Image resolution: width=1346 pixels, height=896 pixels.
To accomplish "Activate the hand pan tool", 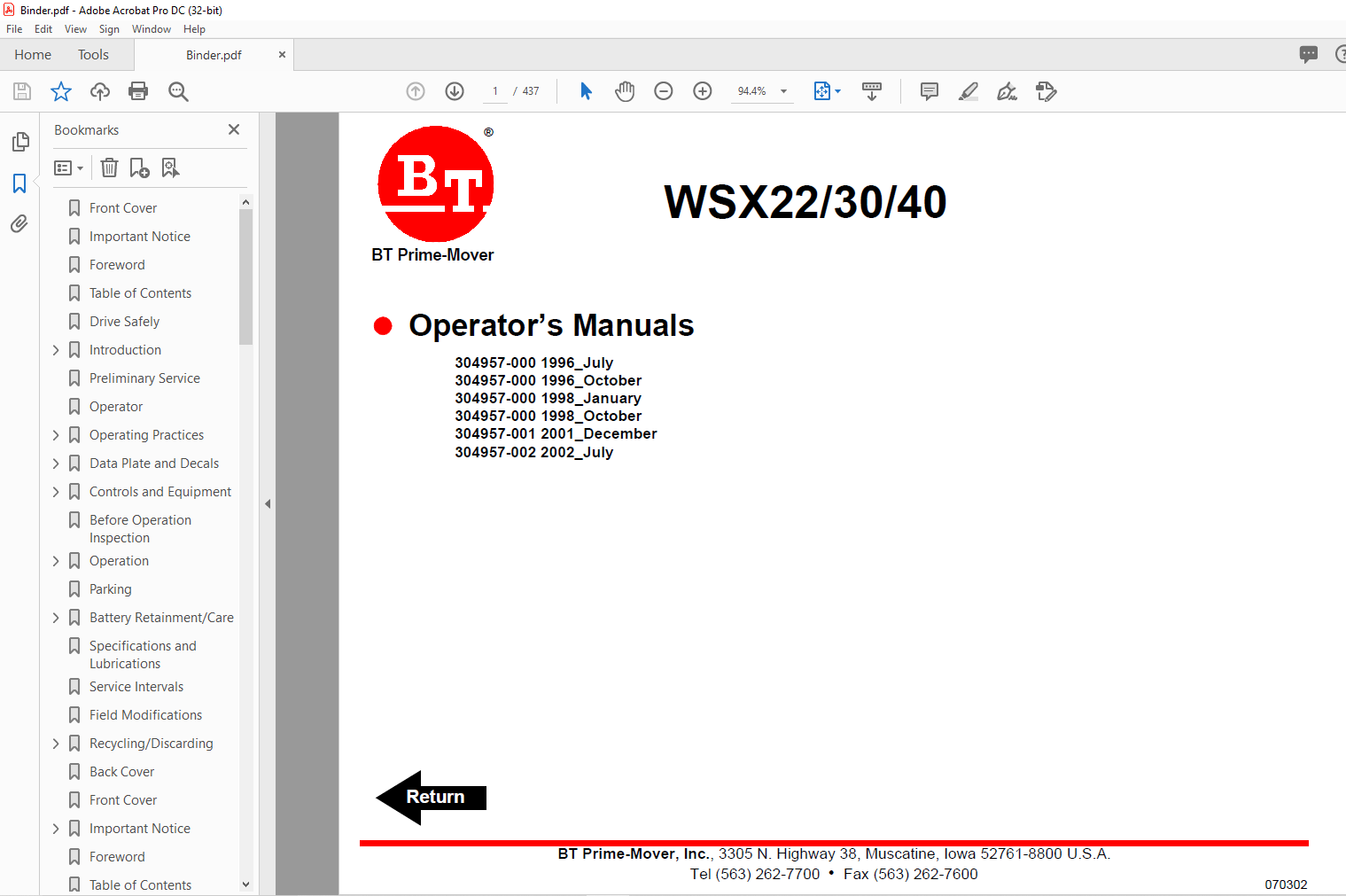I will (625, 91).
